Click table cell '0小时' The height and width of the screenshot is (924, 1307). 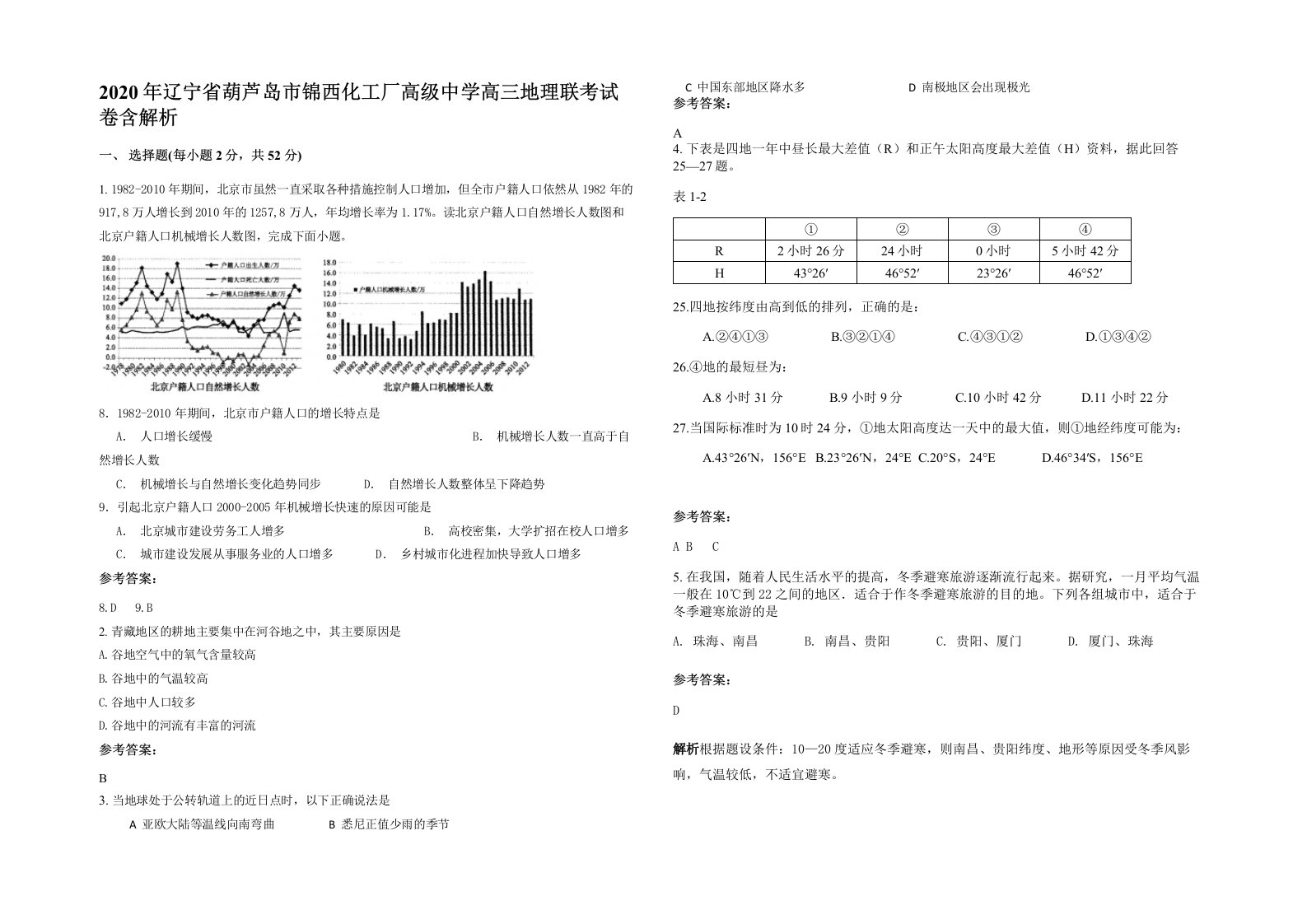click(993, 251)
